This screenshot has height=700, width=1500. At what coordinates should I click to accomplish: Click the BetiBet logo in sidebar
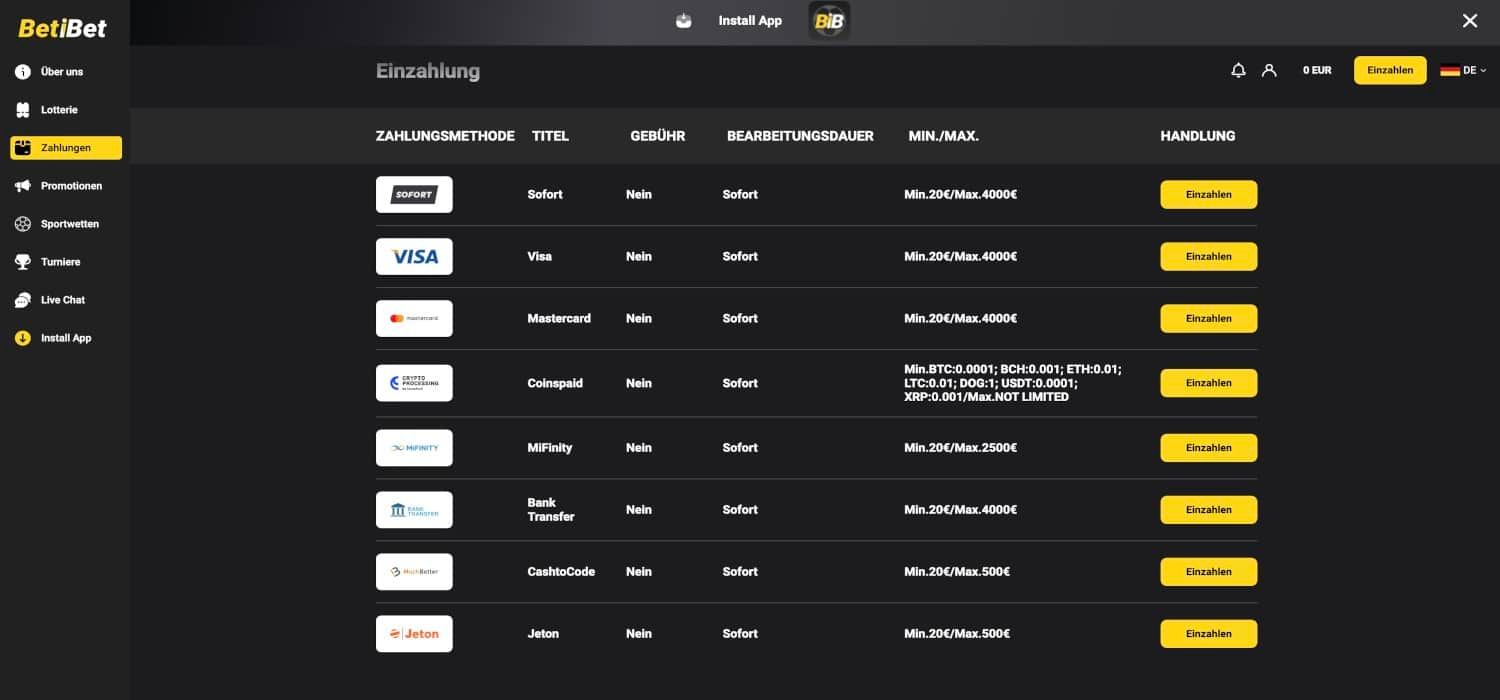(x=62, y=28)
